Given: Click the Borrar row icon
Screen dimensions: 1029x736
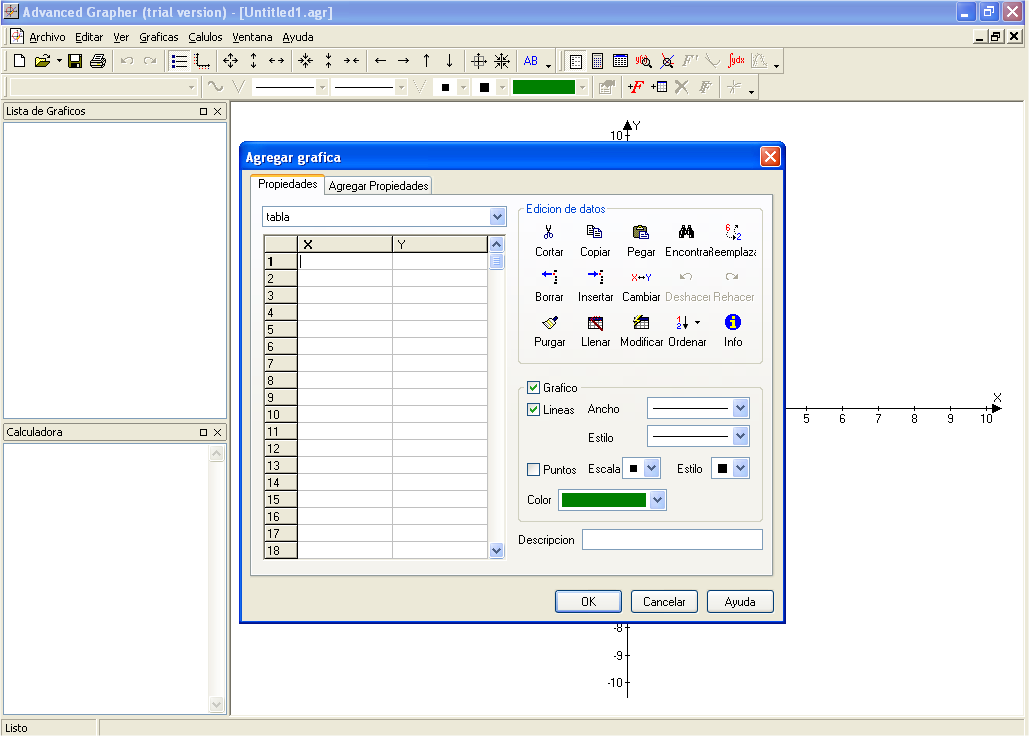Looking at the screenshot, I should pos(549,277).
